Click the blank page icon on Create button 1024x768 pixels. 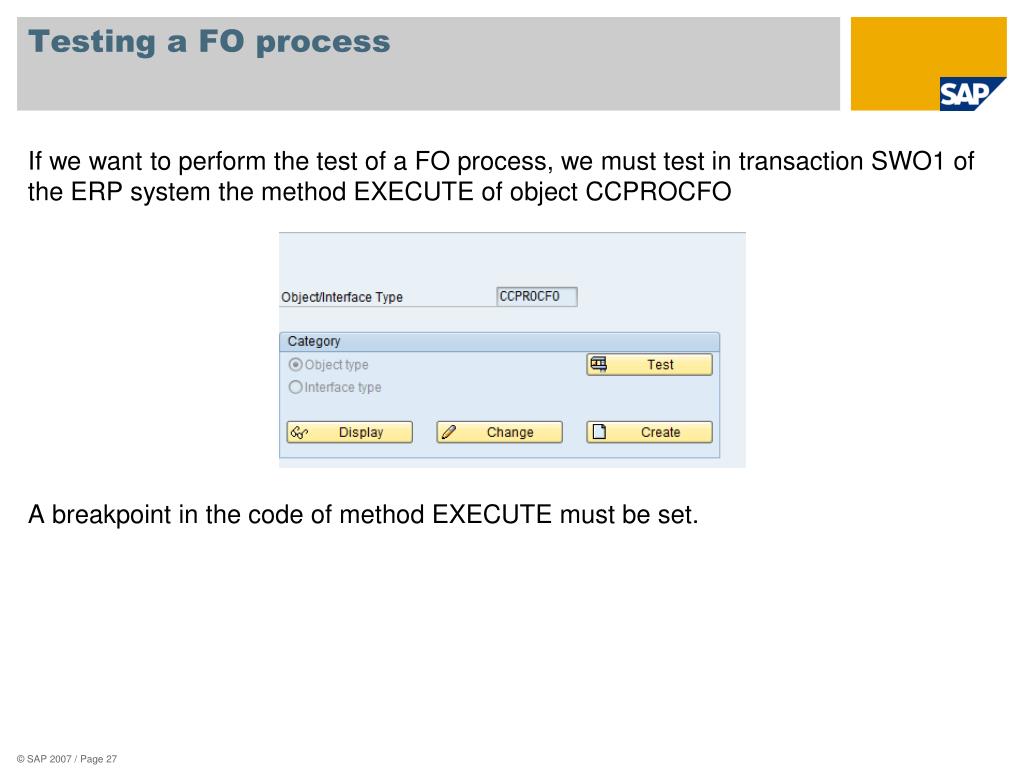pos(599,432)
